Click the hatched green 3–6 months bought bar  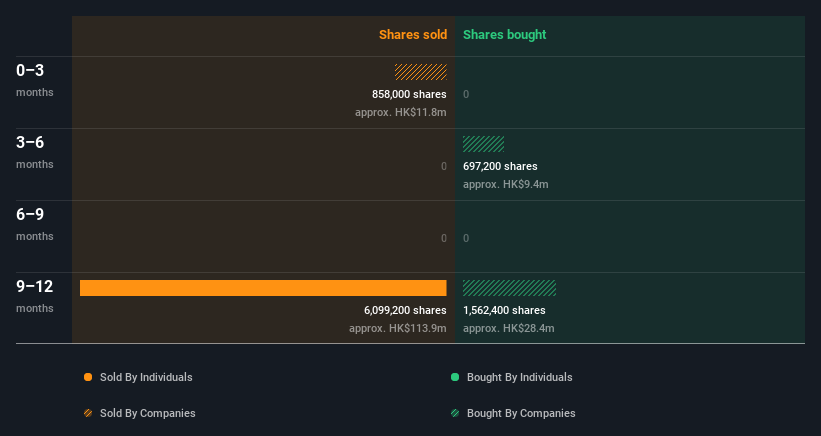click(x=484, y=144)
